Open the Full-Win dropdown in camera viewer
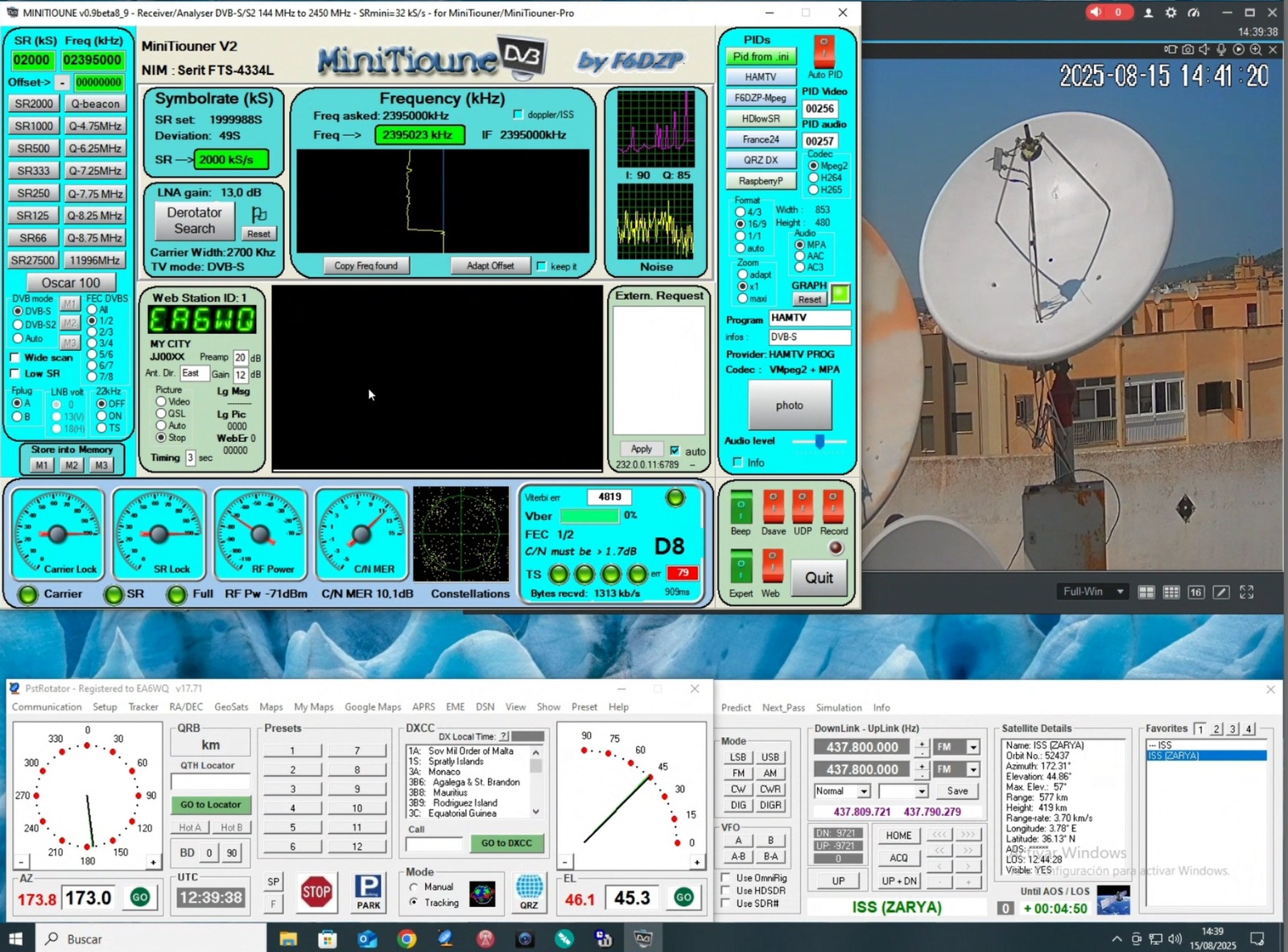The image size is (1288, 952). pos(1092,591)
